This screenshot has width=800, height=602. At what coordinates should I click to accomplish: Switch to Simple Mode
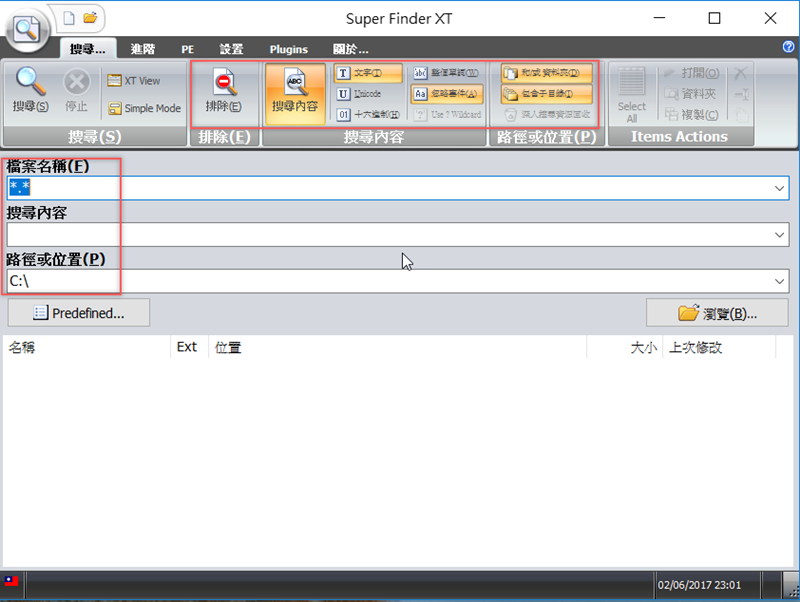point(145,108)
